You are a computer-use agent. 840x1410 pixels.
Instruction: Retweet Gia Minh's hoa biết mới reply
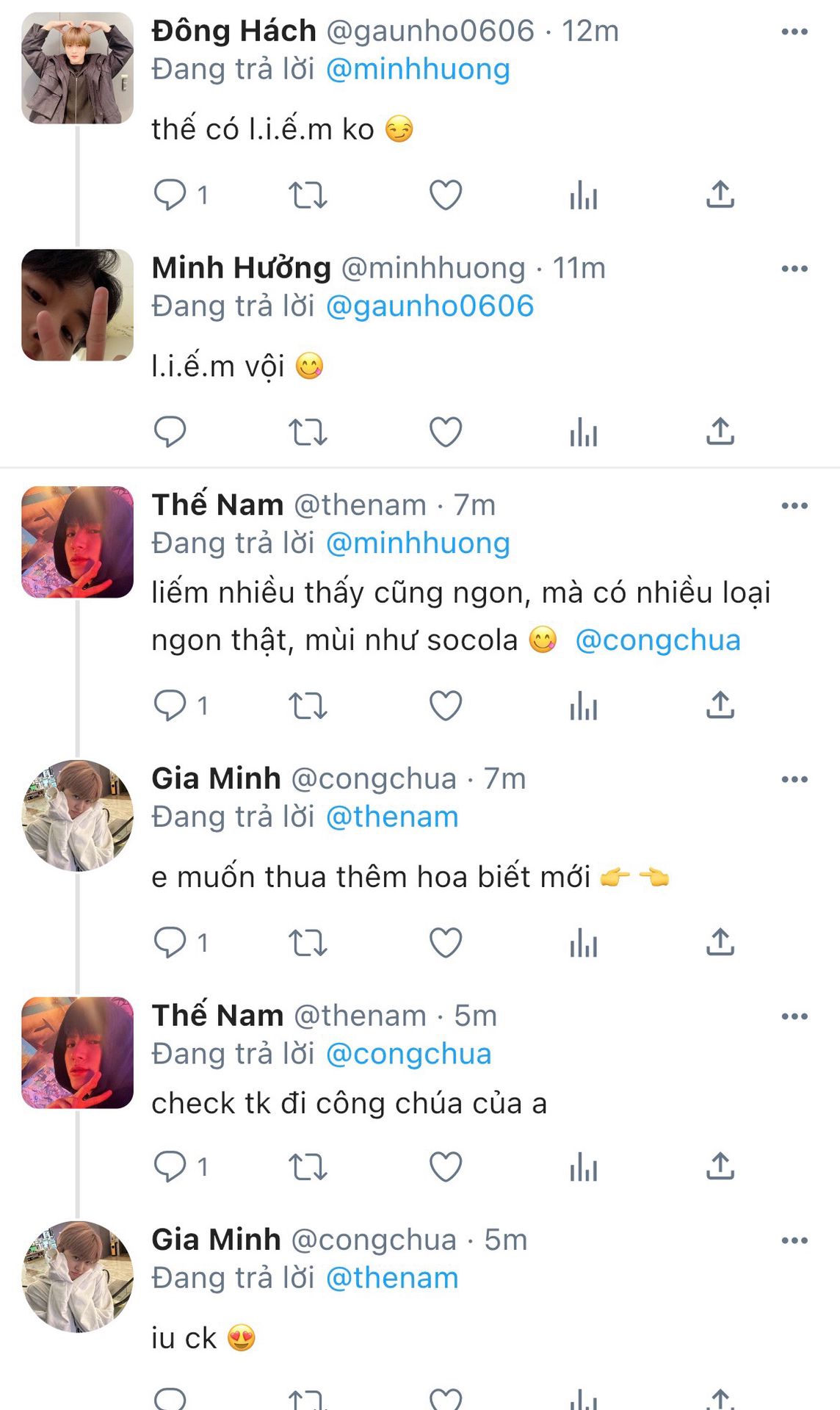tap(307, 943)
